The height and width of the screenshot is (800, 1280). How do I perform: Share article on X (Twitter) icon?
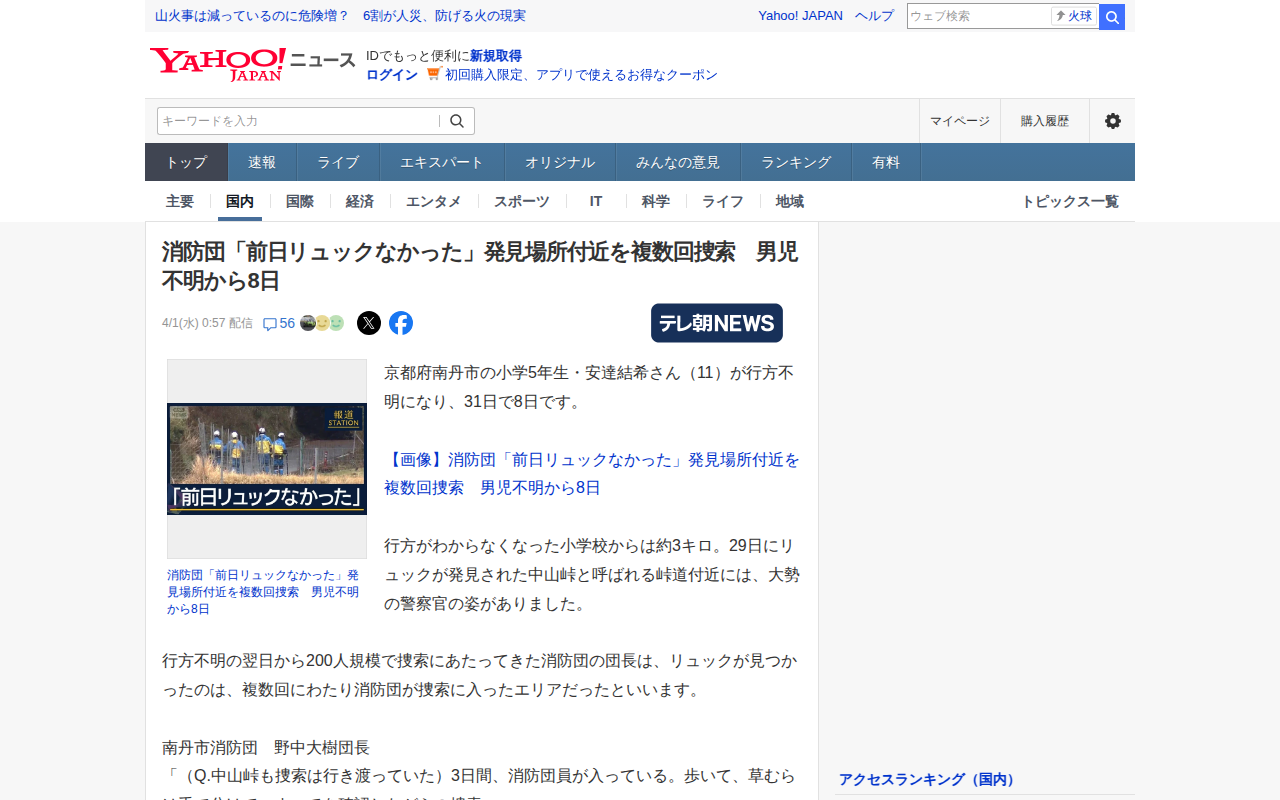coord(369,323)
